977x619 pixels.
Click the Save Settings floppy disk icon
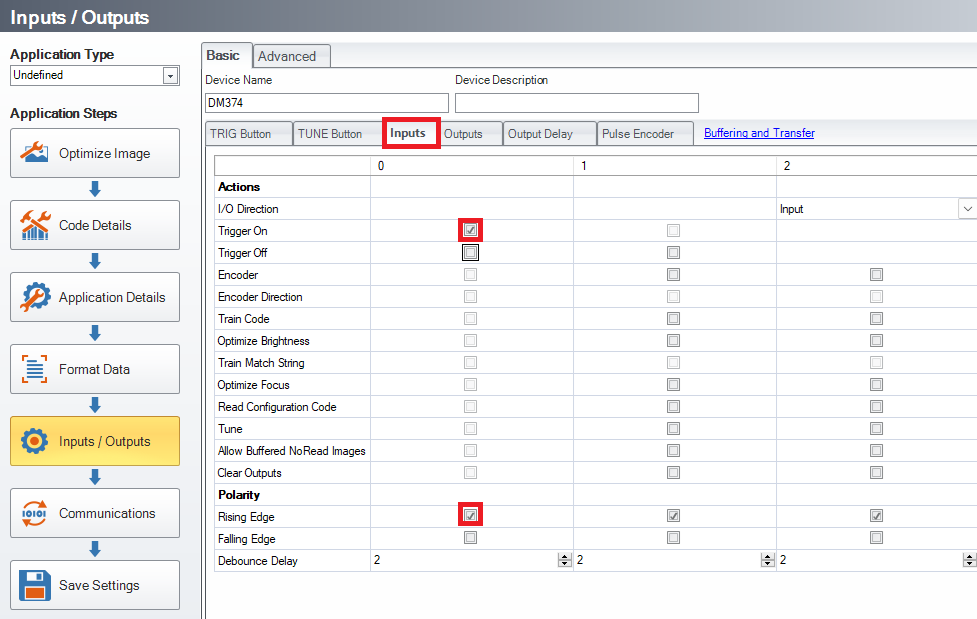35,586
